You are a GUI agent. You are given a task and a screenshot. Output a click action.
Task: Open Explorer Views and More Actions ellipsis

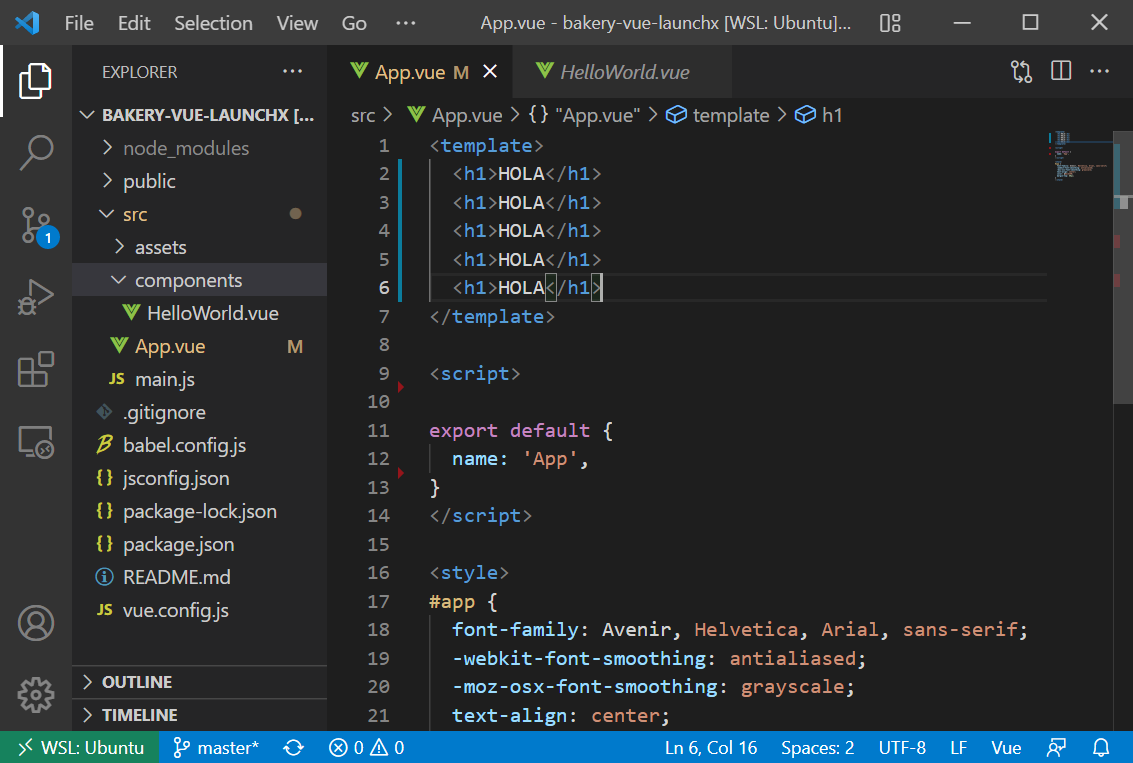293,72
